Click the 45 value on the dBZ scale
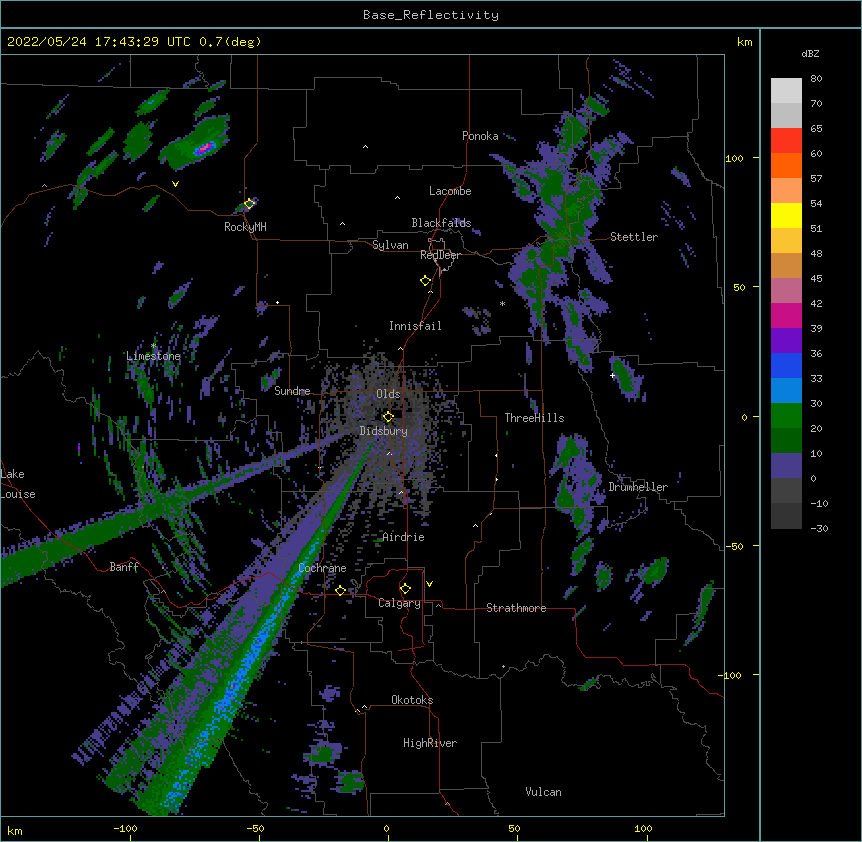 (x=816, y=278)
